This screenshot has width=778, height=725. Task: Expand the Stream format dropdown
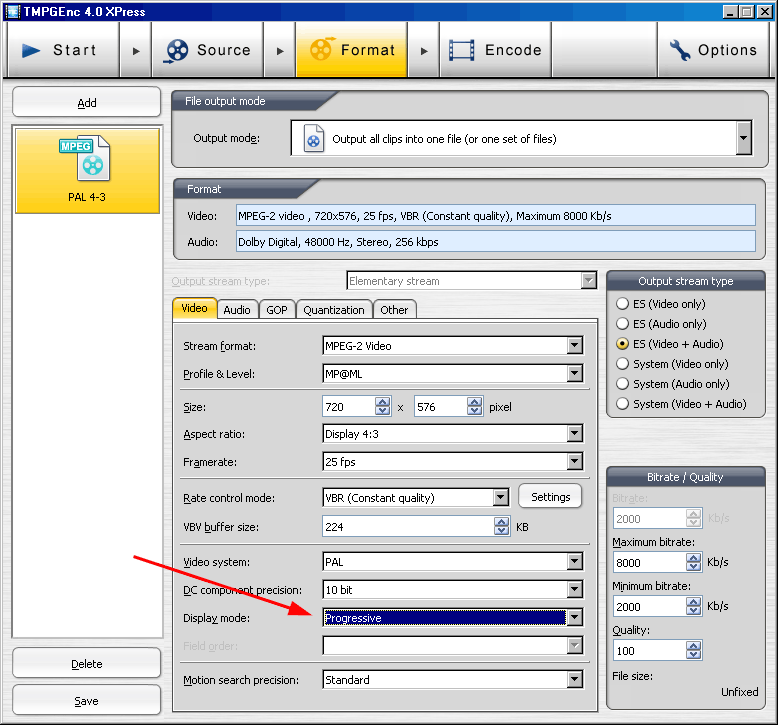pos(575,345)
